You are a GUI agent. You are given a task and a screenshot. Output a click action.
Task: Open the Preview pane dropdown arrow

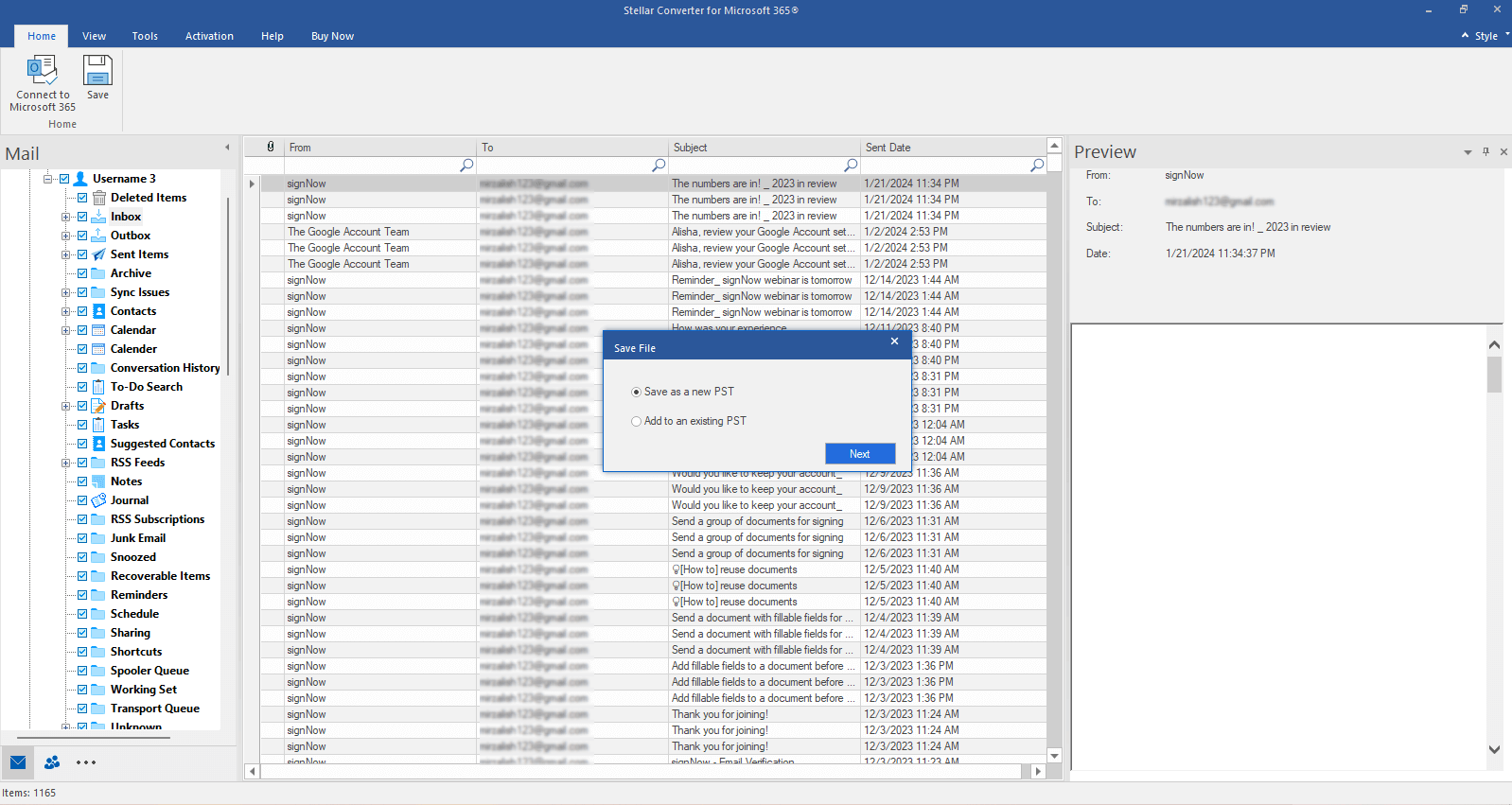[1468, 152]
